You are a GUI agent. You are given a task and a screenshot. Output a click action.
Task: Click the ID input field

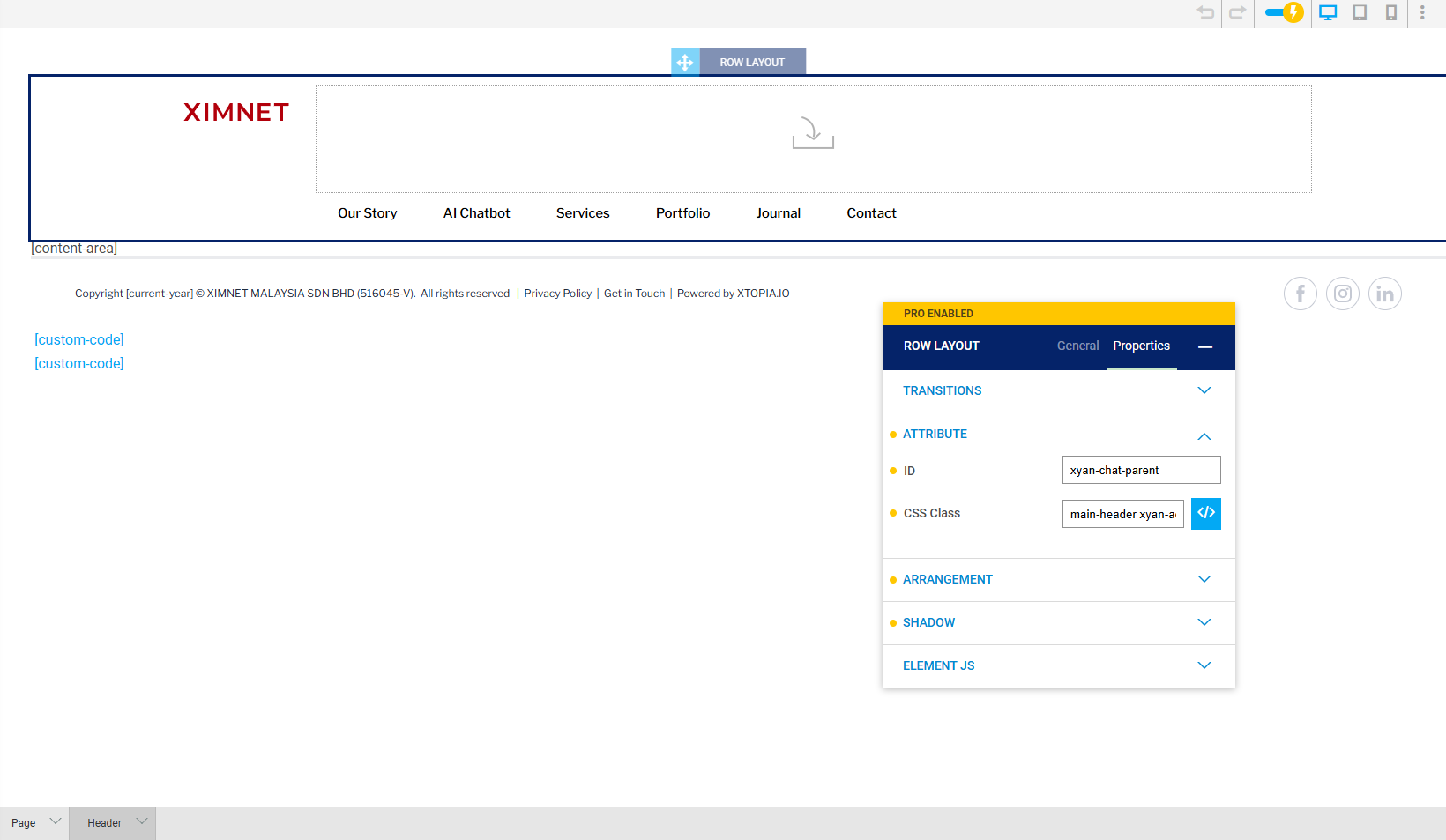coord(1141,470)
